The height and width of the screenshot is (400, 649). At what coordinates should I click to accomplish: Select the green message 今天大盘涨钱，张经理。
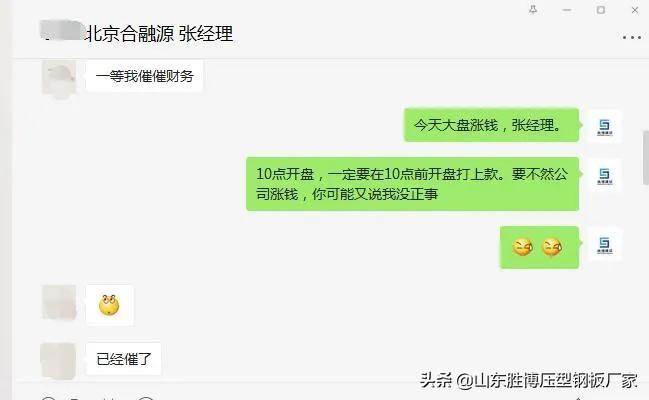(x=491, y=125)
